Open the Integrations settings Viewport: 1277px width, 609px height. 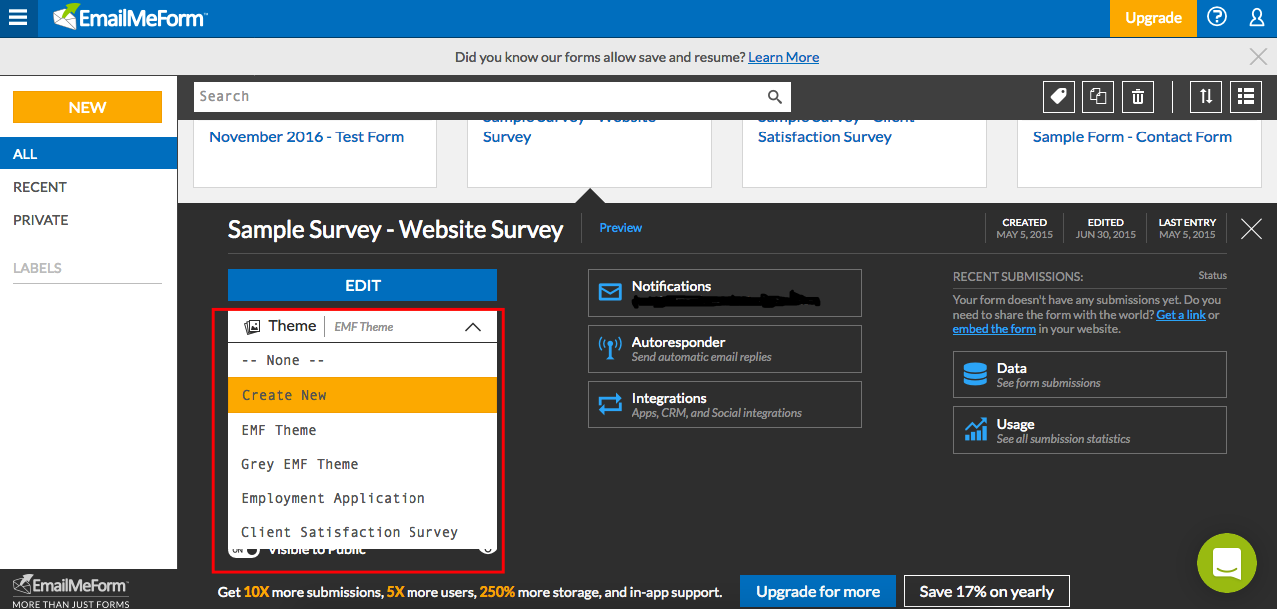pyautogui.click(x=725, y=405)
